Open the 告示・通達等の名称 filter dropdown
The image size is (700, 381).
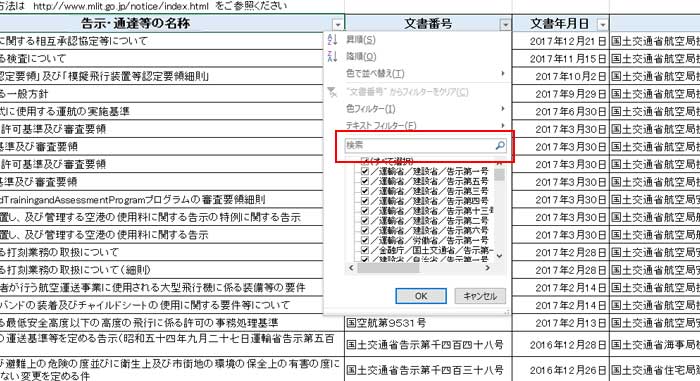(338, 25)
